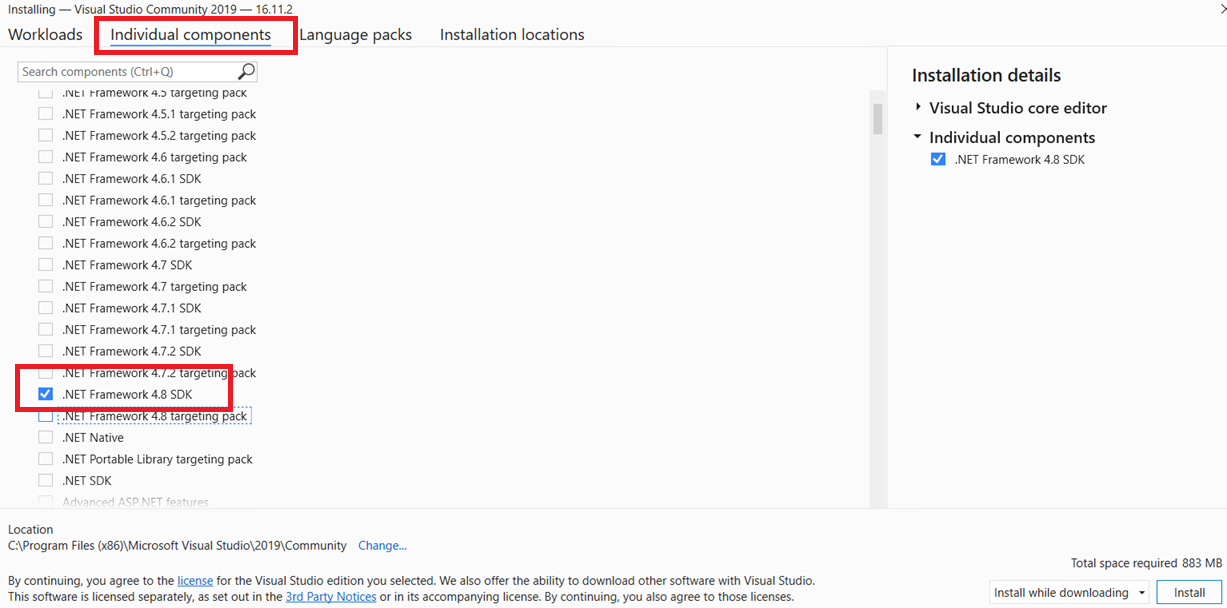Click the Installation details heading
This screenshot has width=1227, height=608.
pos(986,75)
